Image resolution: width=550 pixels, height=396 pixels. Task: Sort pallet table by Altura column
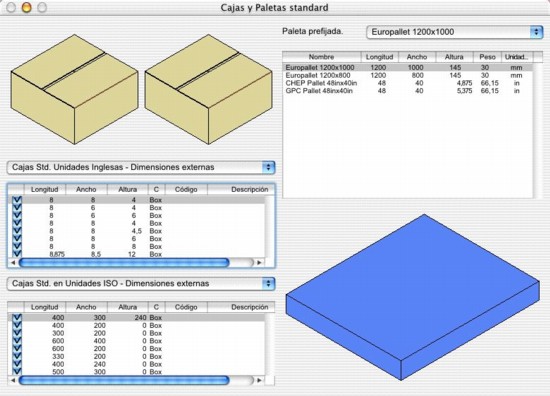(x=455, y=57)
